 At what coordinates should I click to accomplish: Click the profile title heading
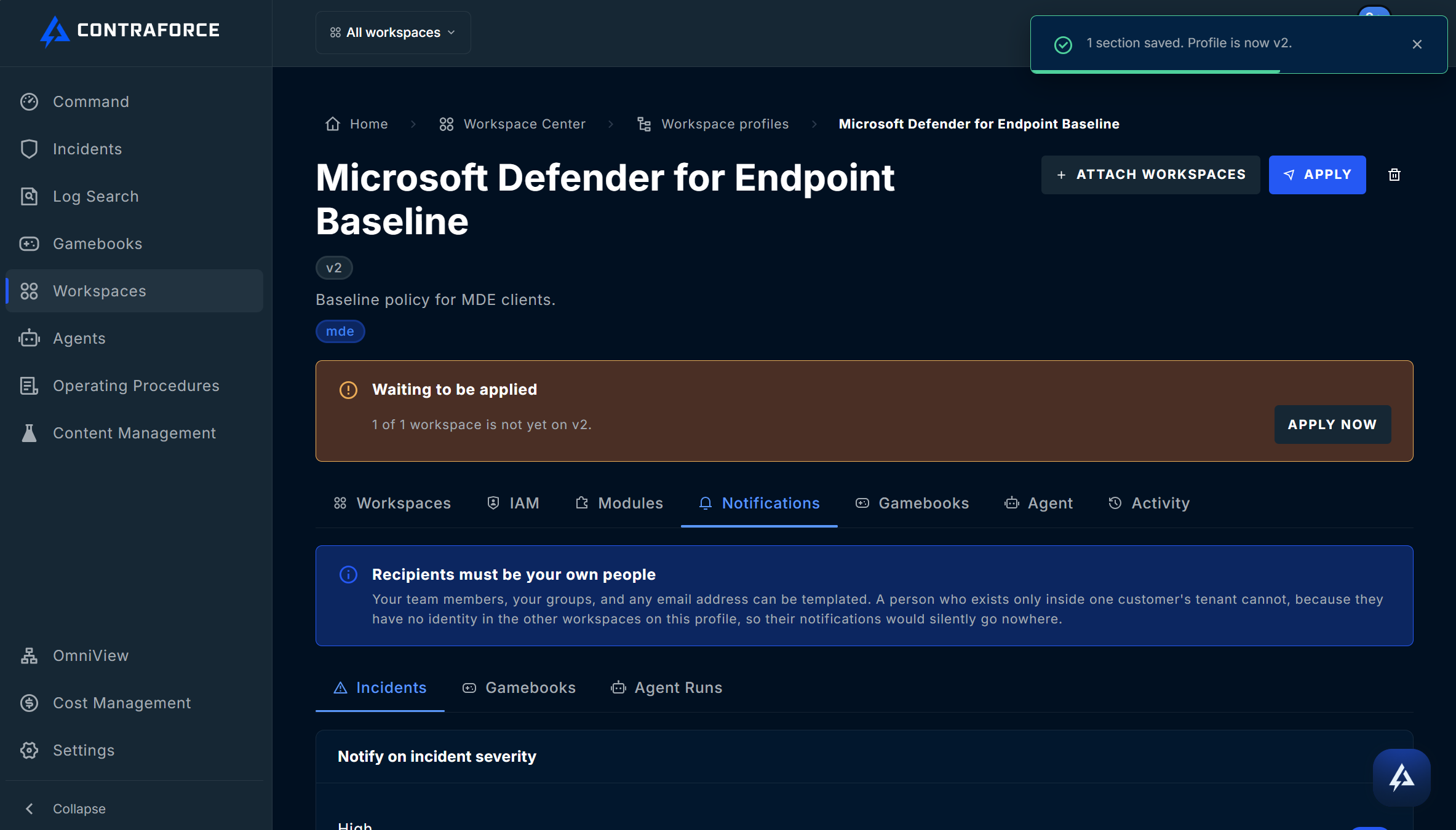605,199
